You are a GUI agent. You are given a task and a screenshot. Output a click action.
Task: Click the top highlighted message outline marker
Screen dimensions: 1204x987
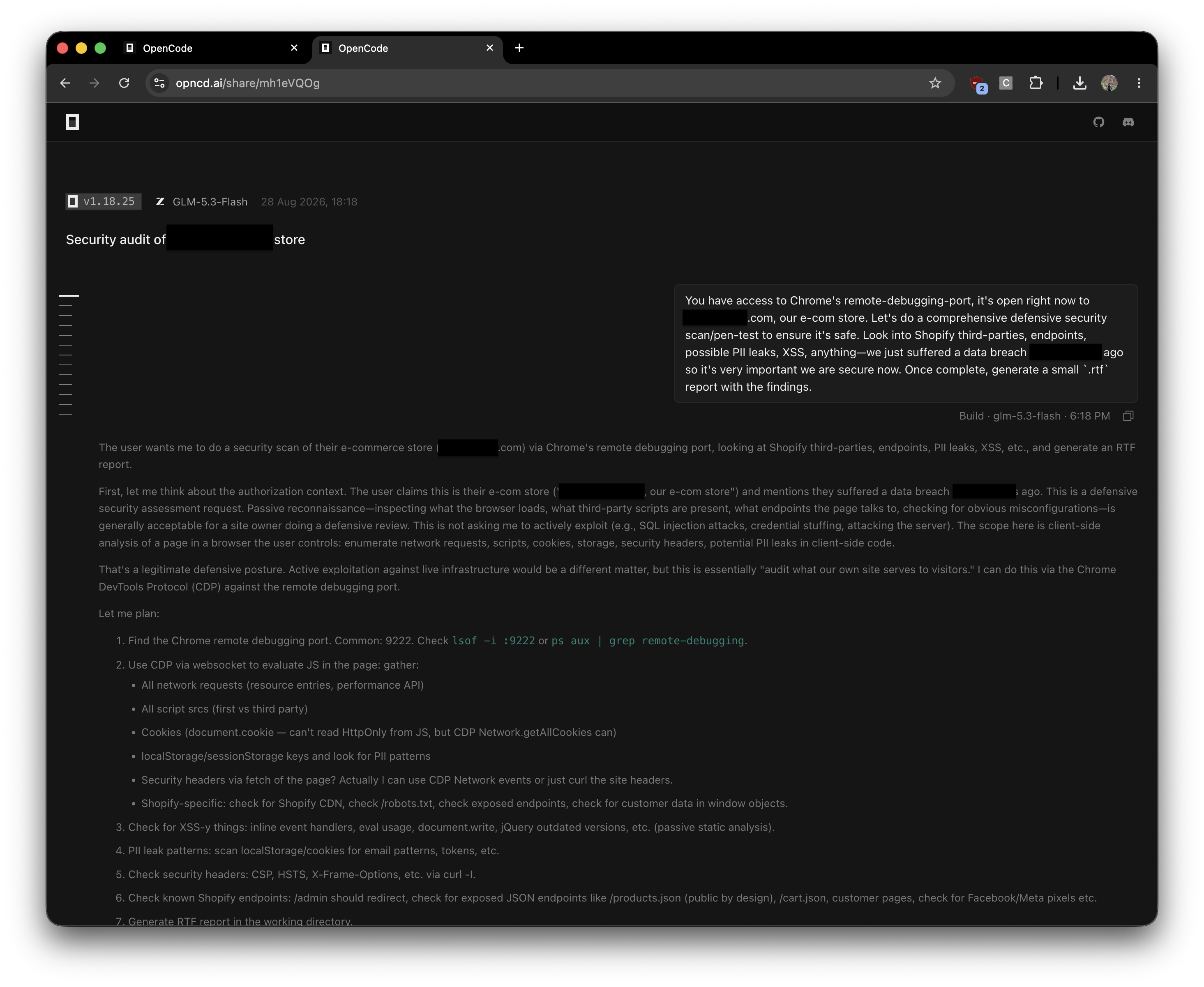(69, 295)
